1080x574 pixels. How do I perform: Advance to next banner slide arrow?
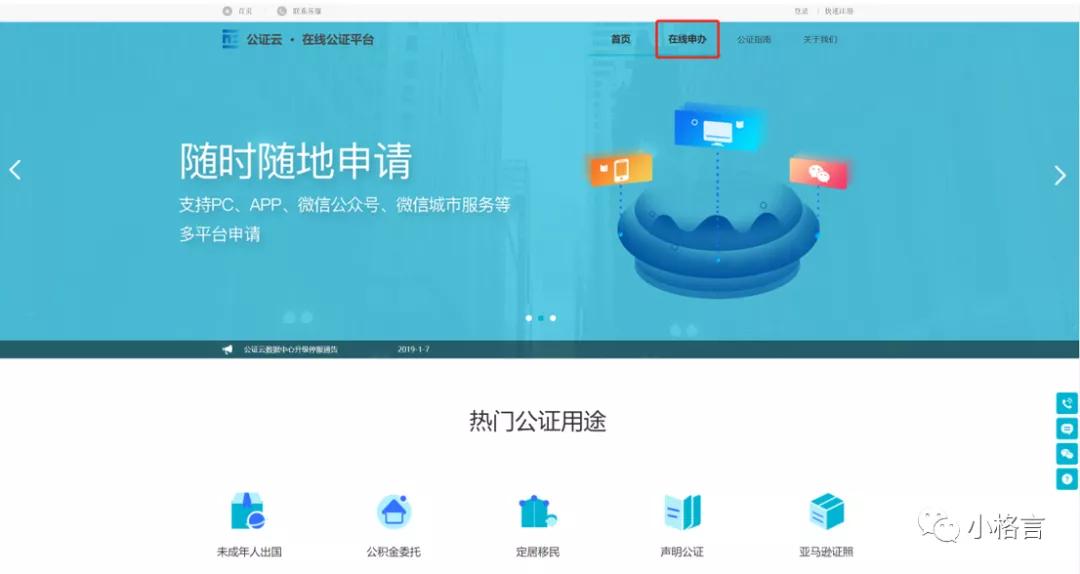point(1060,175)
